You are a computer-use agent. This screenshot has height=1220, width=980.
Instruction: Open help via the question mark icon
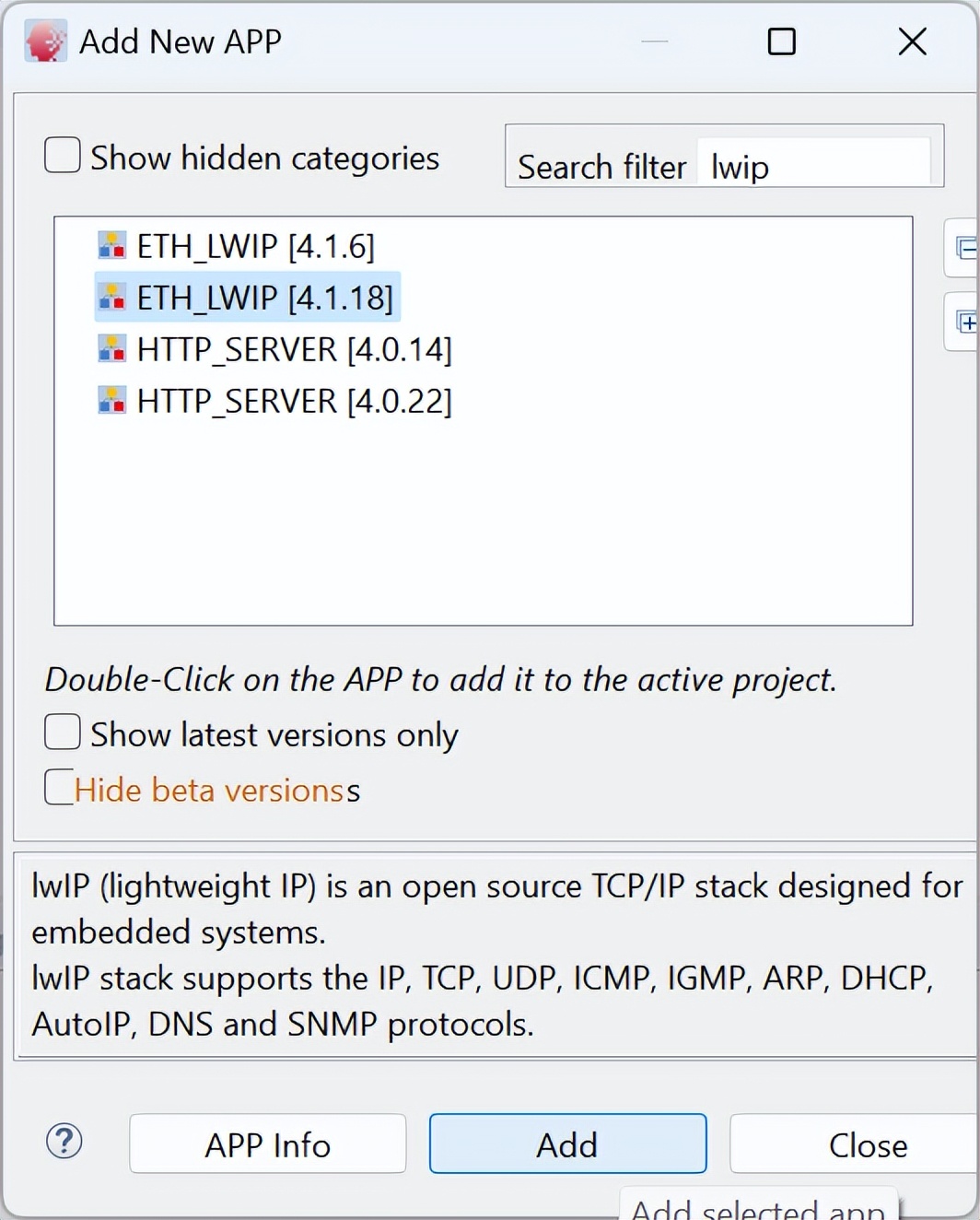click(x=64, y=1142)
